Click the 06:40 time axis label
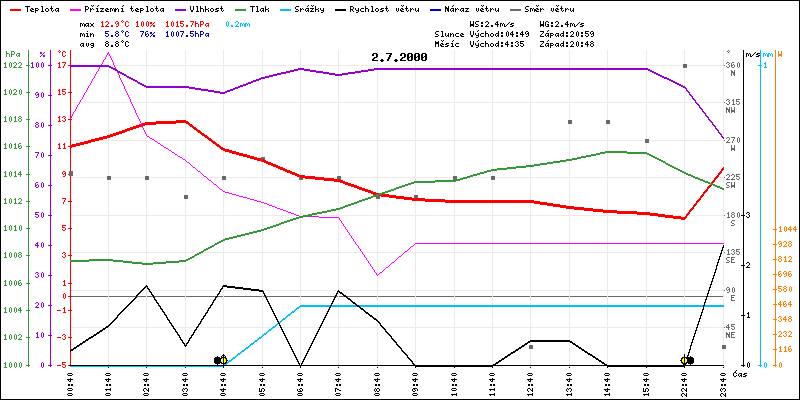Screen dimensions: 800x400 (x=301, y=378)
